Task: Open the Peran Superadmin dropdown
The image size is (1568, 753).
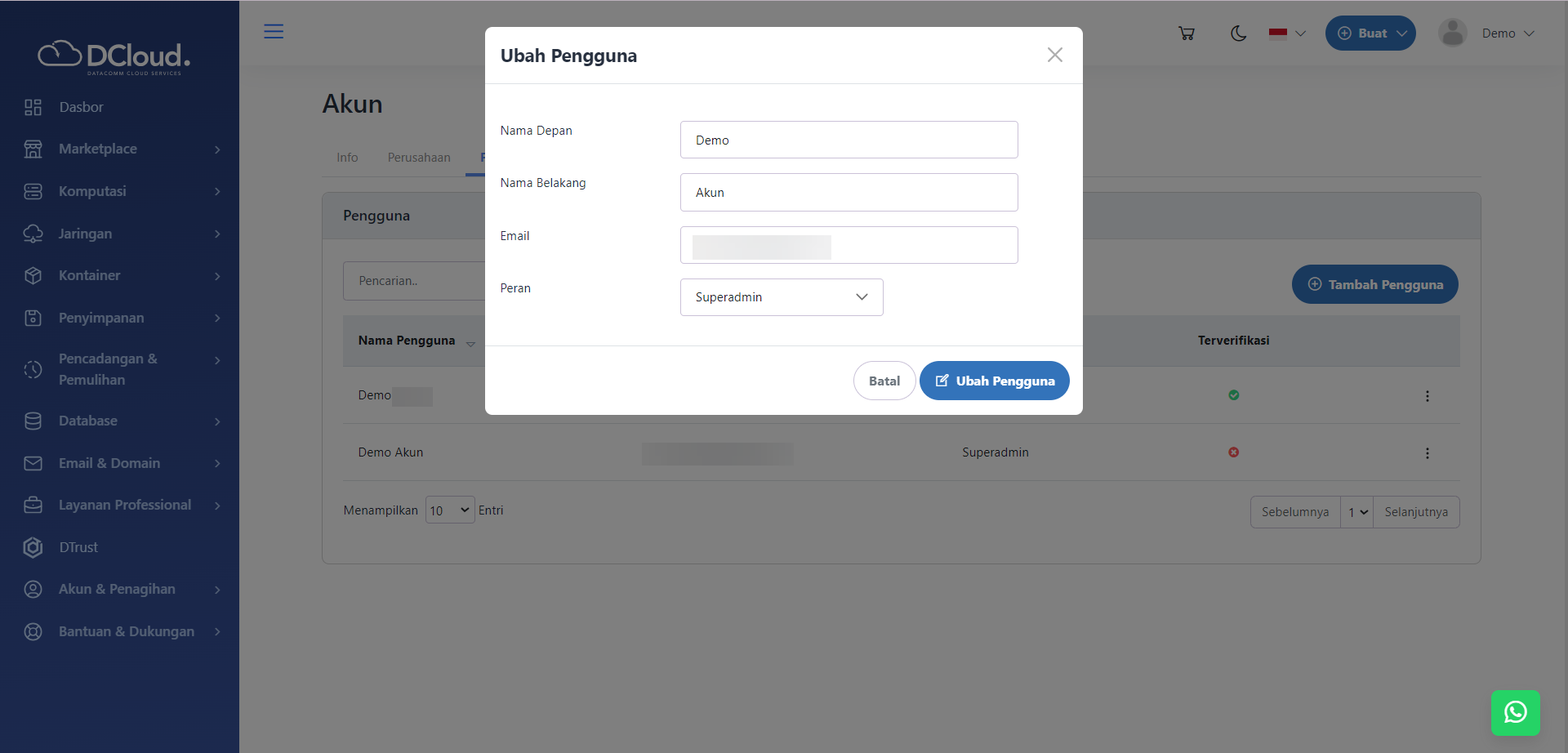Action: pos(781,297)
